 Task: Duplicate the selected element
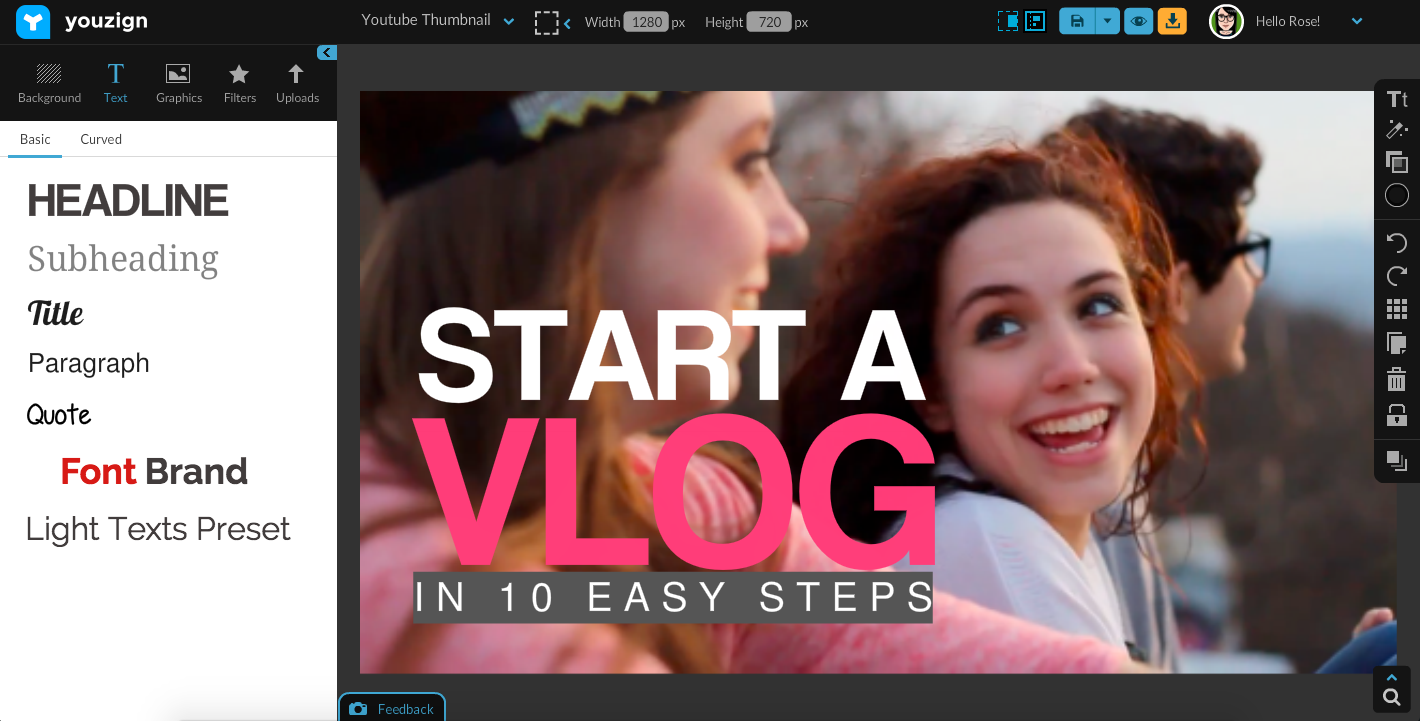point(1397,343)
